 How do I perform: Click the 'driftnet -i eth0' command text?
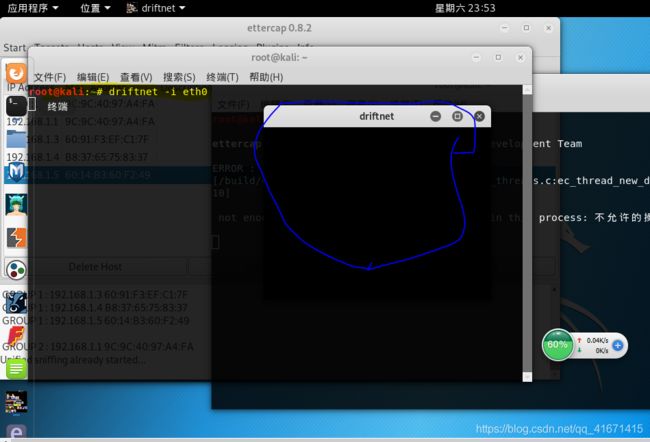point(158,91)
